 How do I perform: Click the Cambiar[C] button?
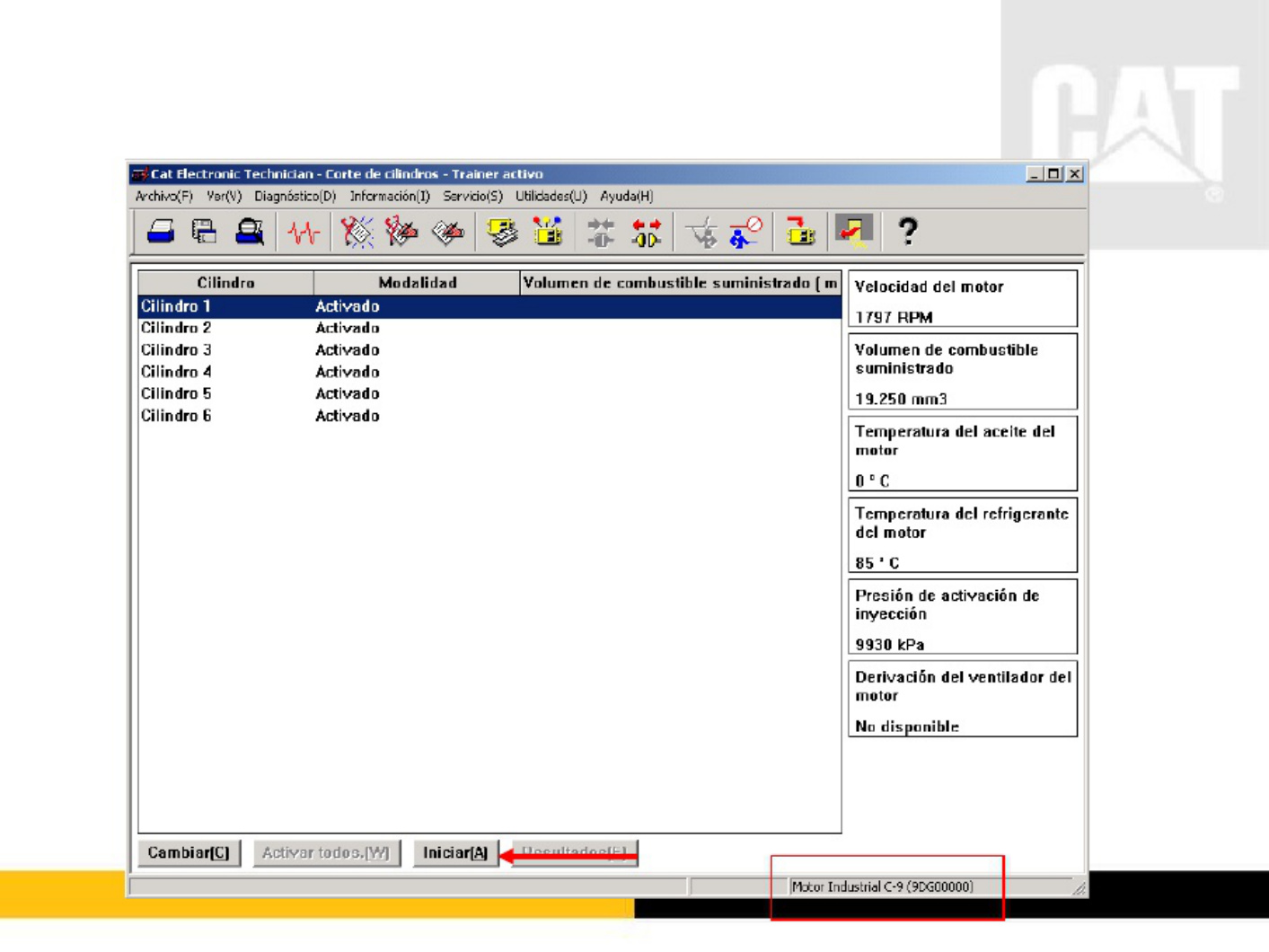189,852
